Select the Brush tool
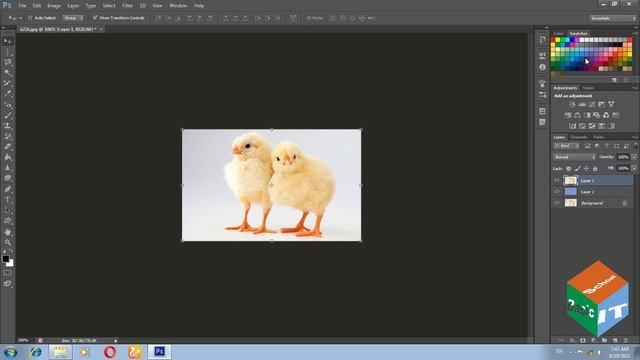Screen dimensions: 640x360 [8, 116]
